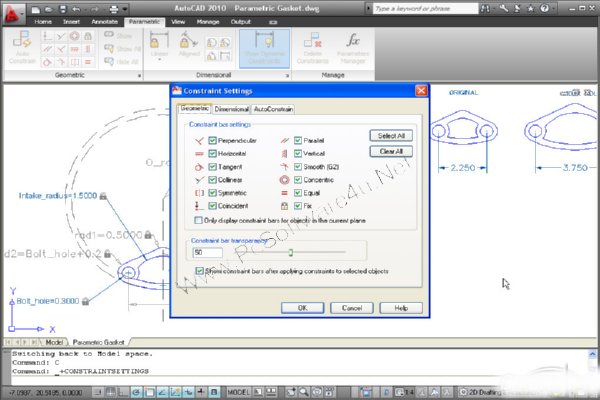
Task: Click the Hide All constraints button
Action: pos(123,62)
